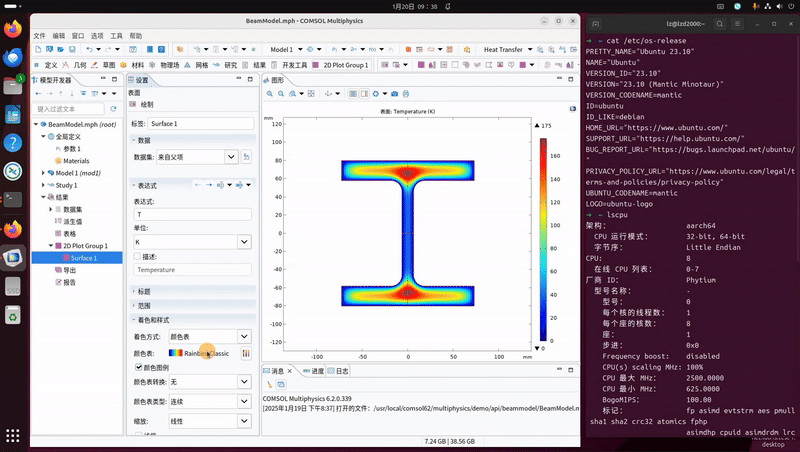The width and height of the screenshot is (800, 452).
Task: Enable the 描述 checkbox
Action: [139, 256]
